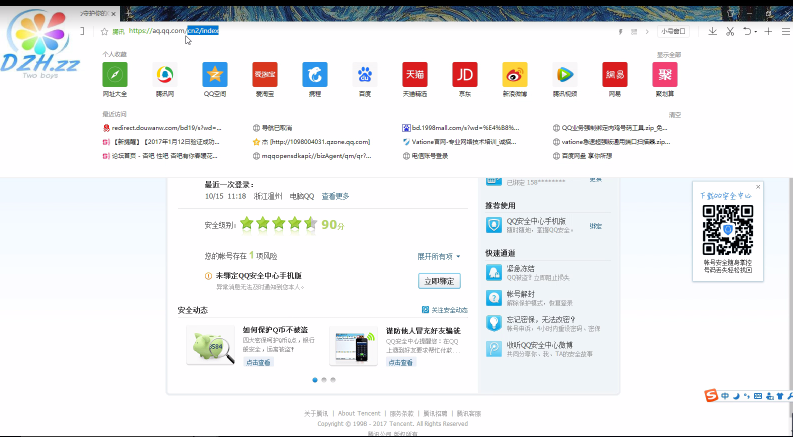Open recent visit redirect.douwanw.com entry
793x437 pixels.
[162, 128]
